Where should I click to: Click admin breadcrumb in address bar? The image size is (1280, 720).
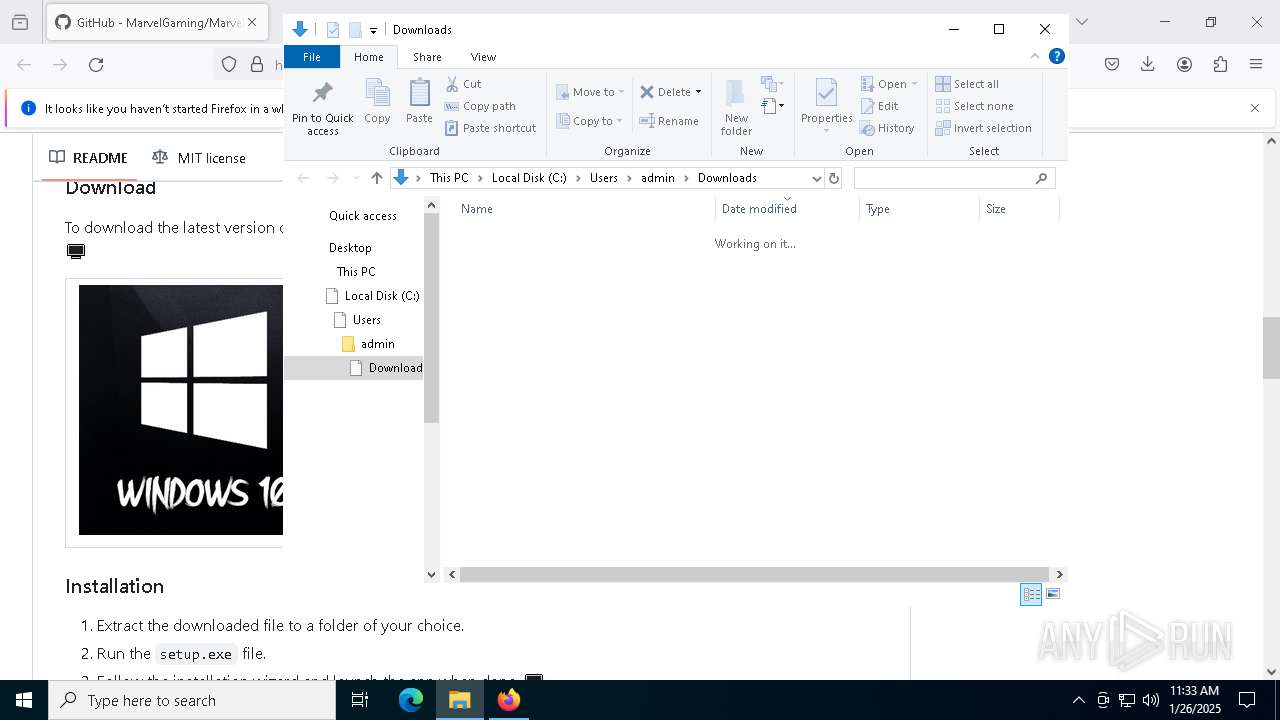click(x=658, y=178)
